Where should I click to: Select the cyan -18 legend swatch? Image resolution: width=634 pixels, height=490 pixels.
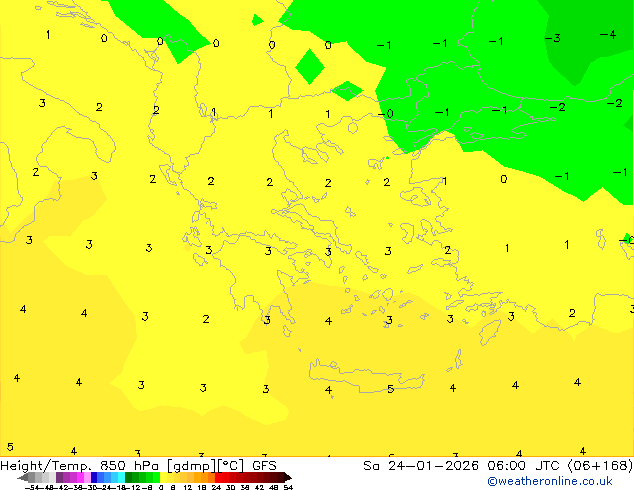coord(122,477)
